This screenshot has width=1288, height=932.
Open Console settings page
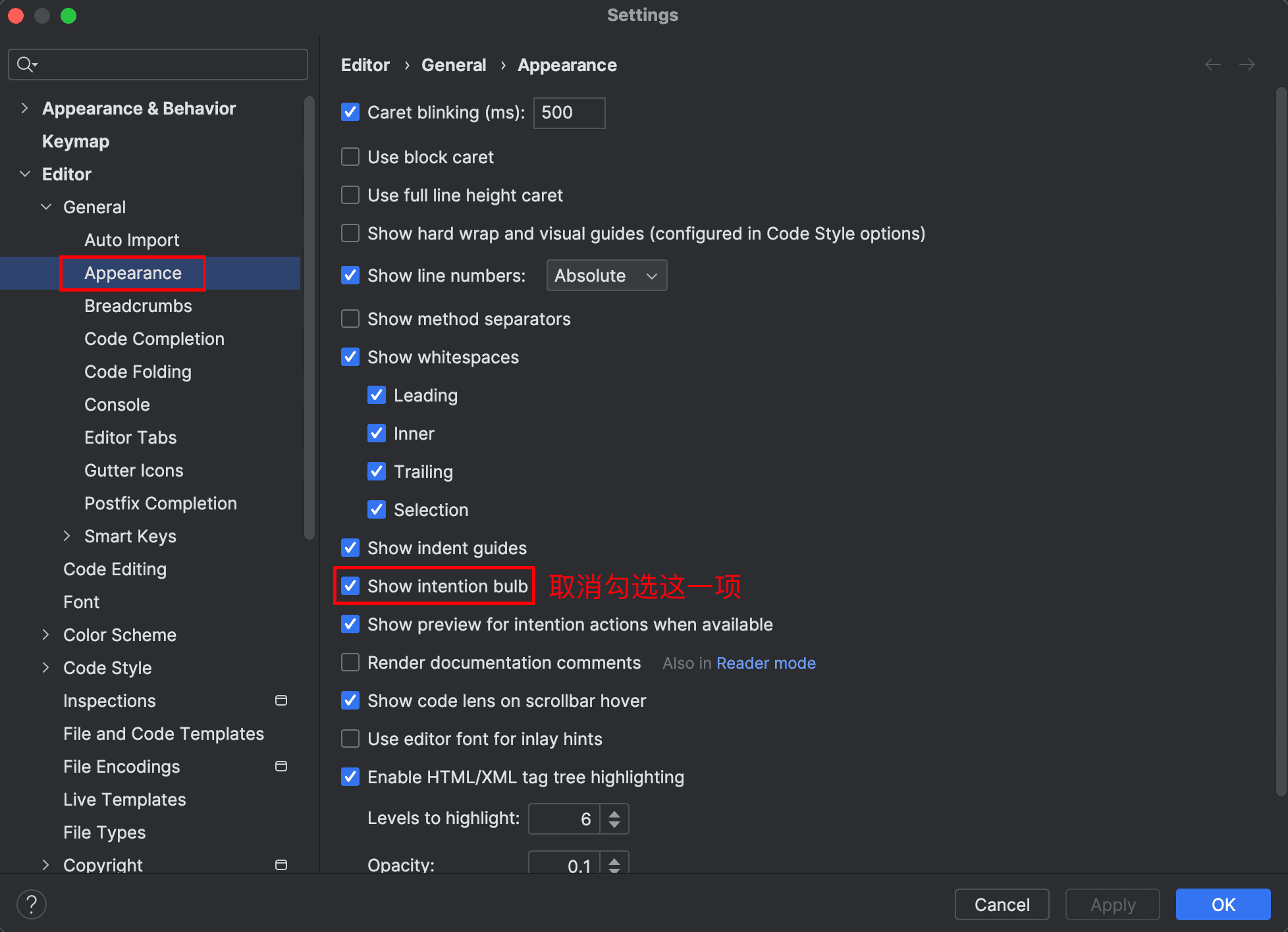(x=117, y=404)
